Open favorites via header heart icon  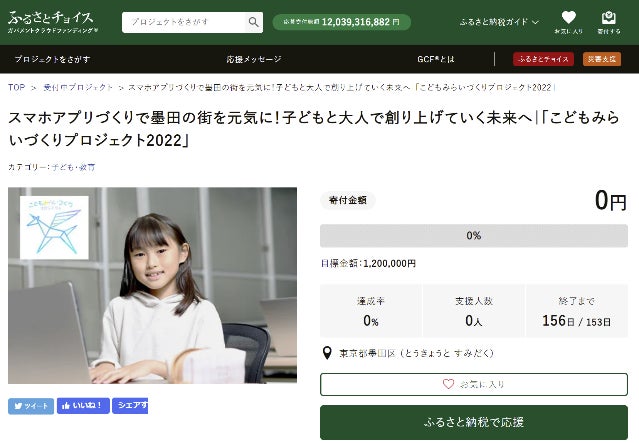[x=568, y=22]
